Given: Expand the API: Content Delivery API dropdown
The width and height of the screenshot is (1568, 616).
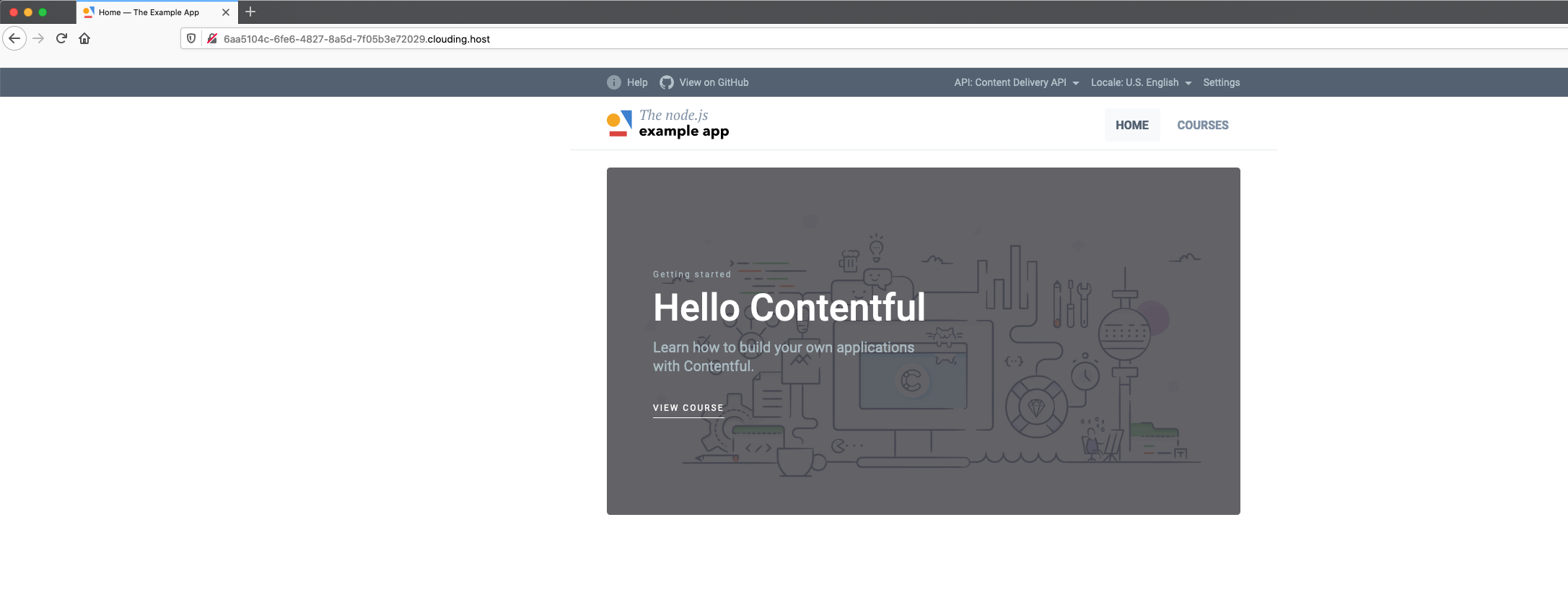Looking at the screenshot, I should click(1016, 82).
